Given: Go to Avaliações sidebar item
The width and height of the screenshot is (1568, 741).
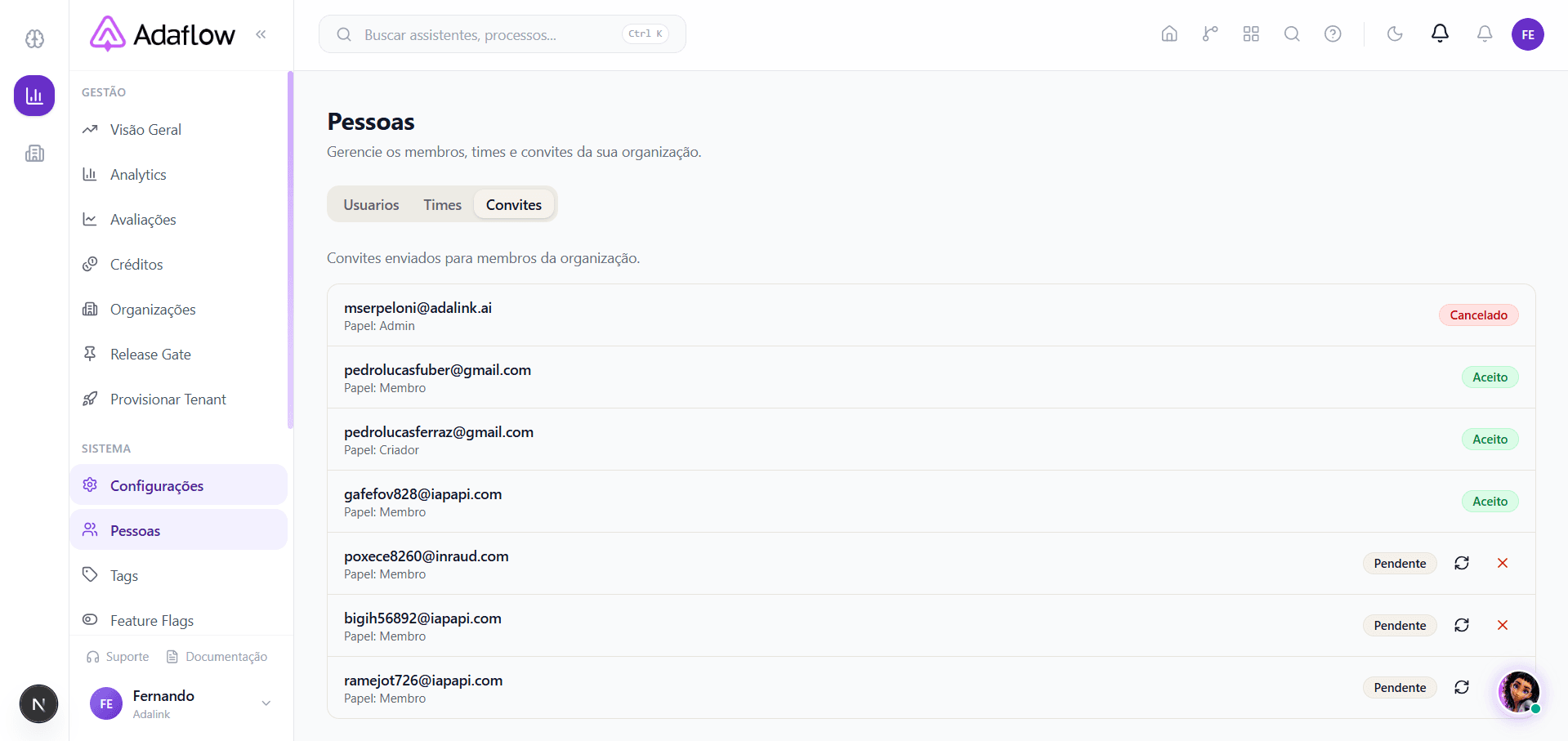Looking at the screenshot, I should (178, 220).
